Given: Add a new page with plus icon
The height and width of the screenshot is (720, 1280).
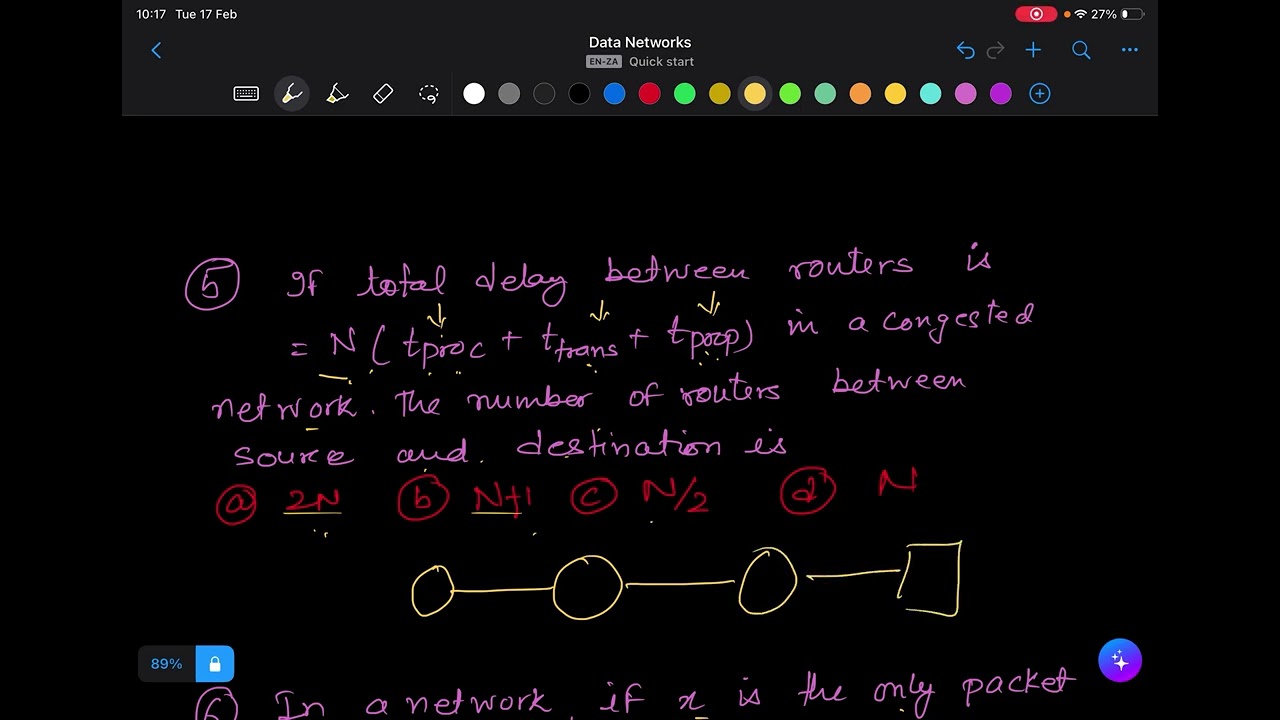Looking at the screenshot, I should [x=1033, y=50].
